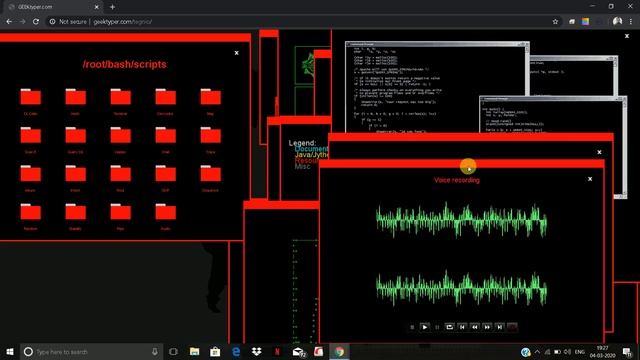Click the /root/bash/scripts title text

[x=124, y=64]
